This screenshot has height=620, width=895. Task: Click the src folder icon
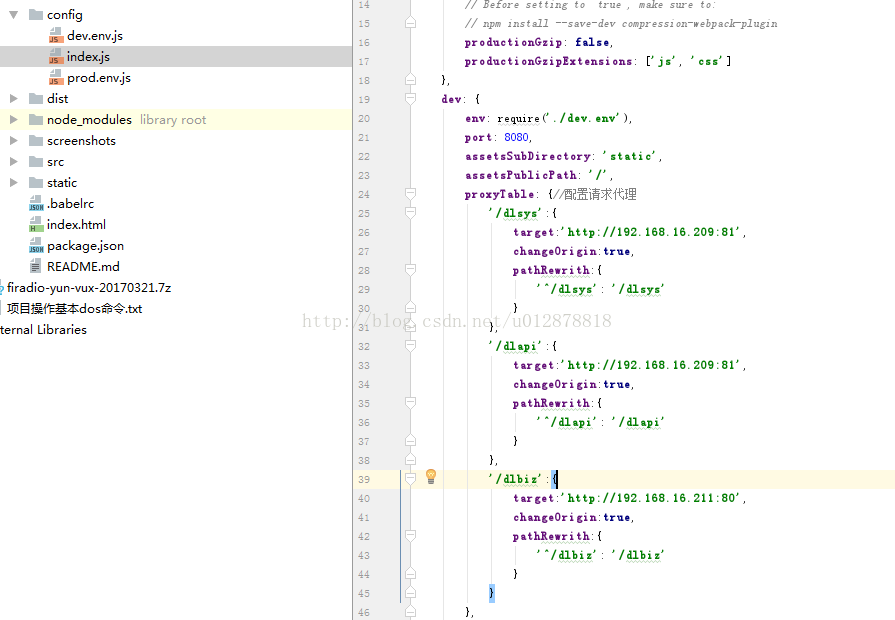36,162
